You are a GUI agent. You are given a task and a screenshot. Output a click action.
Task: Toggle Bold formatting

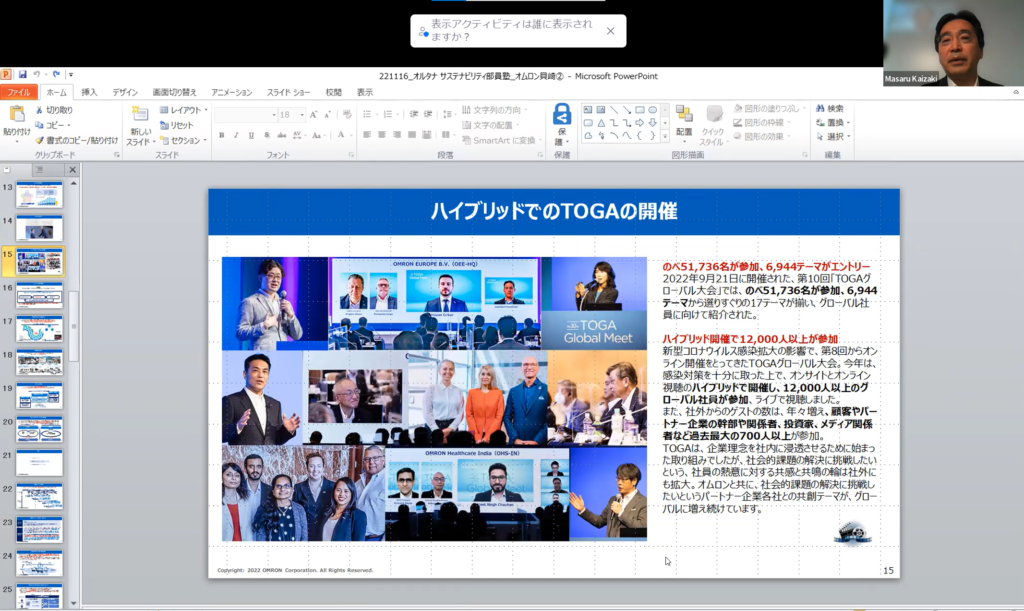point(222,136)
